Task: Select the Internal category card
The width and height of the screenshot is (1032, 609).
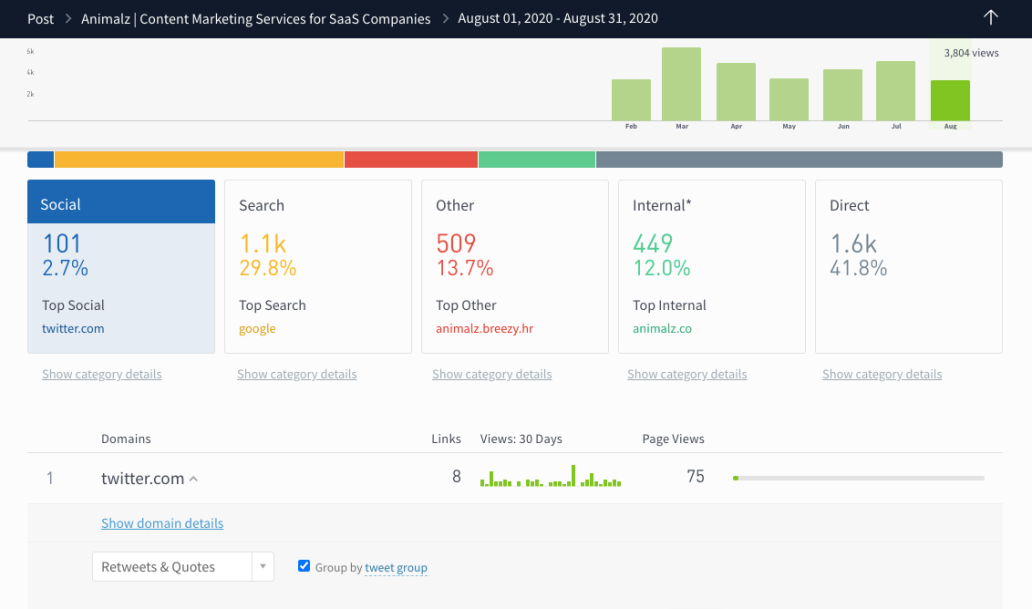Action: [711, 266]
